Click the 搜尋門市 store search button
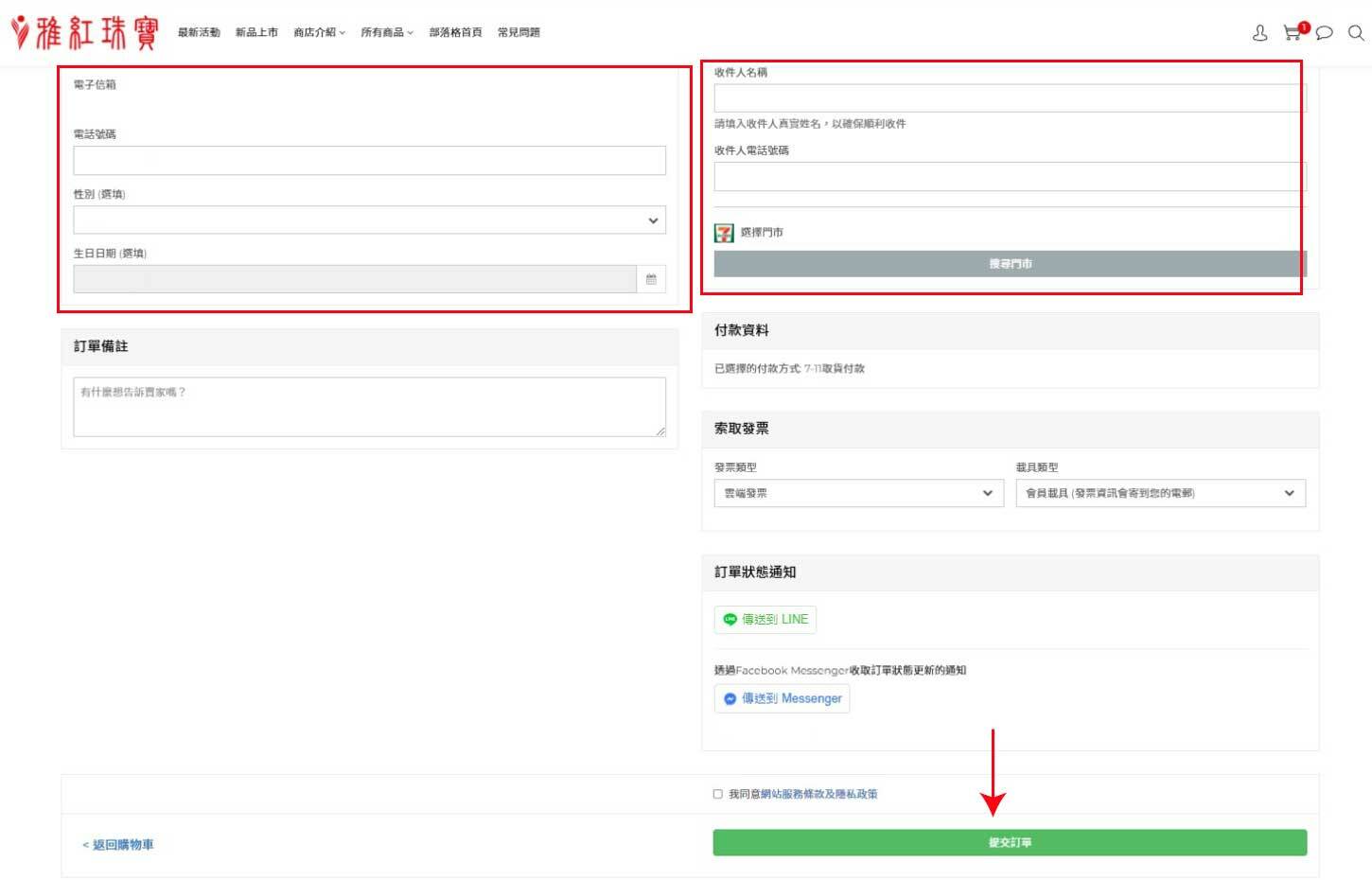Image resolution: width=1372 pixels, height=880 pixels. pos(1009,263)
